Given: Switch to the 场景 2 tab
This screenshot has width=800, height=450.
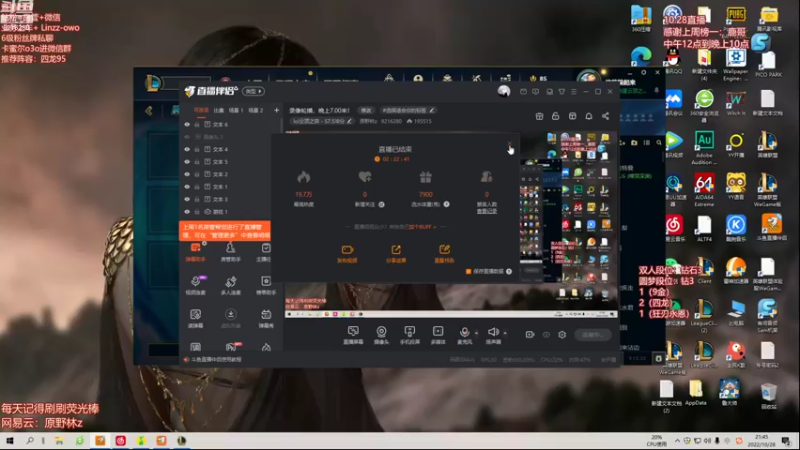Looking at the screenshot, I should click(256, 110).
